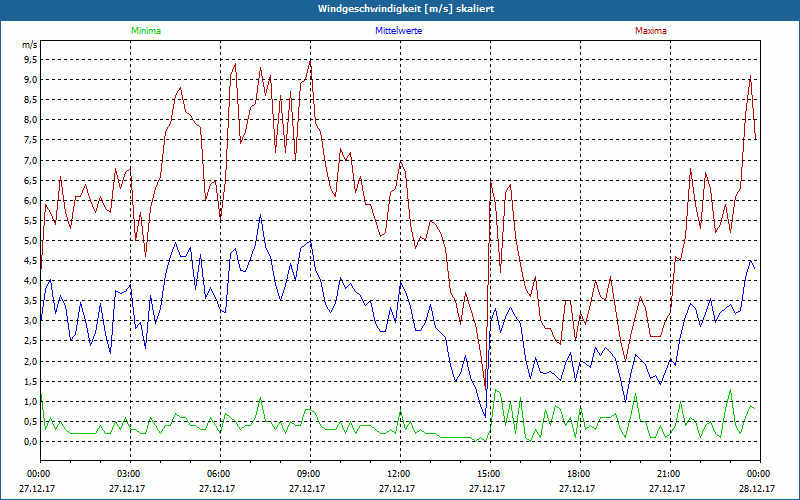This screenshot has height=500, width=800.
Task: Click the '9,5' y-axis value
Action: [x=31, y=60]
